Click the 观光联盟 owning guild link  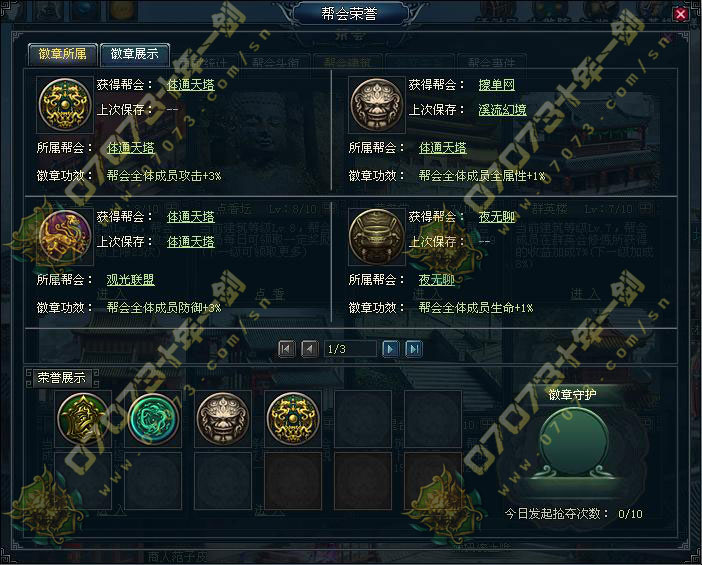point(130,280)
